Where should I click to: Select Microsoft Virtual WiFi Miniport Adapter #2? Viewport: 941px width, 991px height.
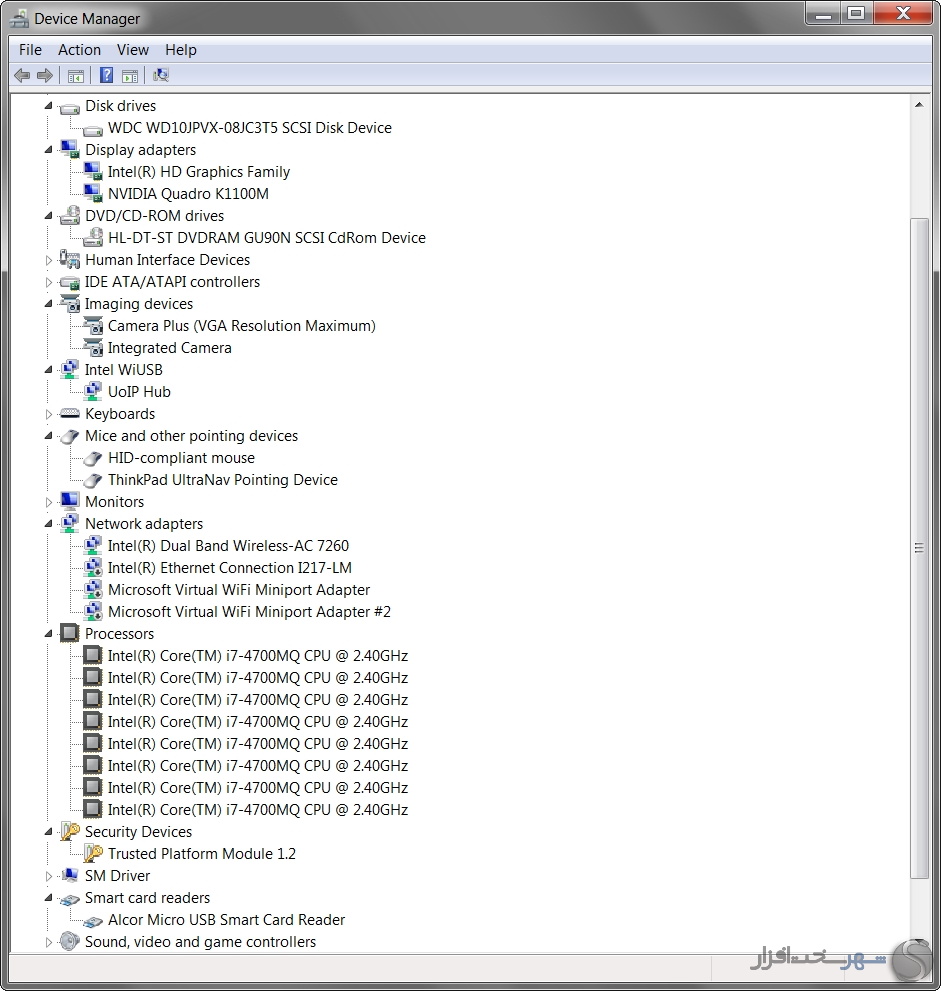(x=249, y=612)
